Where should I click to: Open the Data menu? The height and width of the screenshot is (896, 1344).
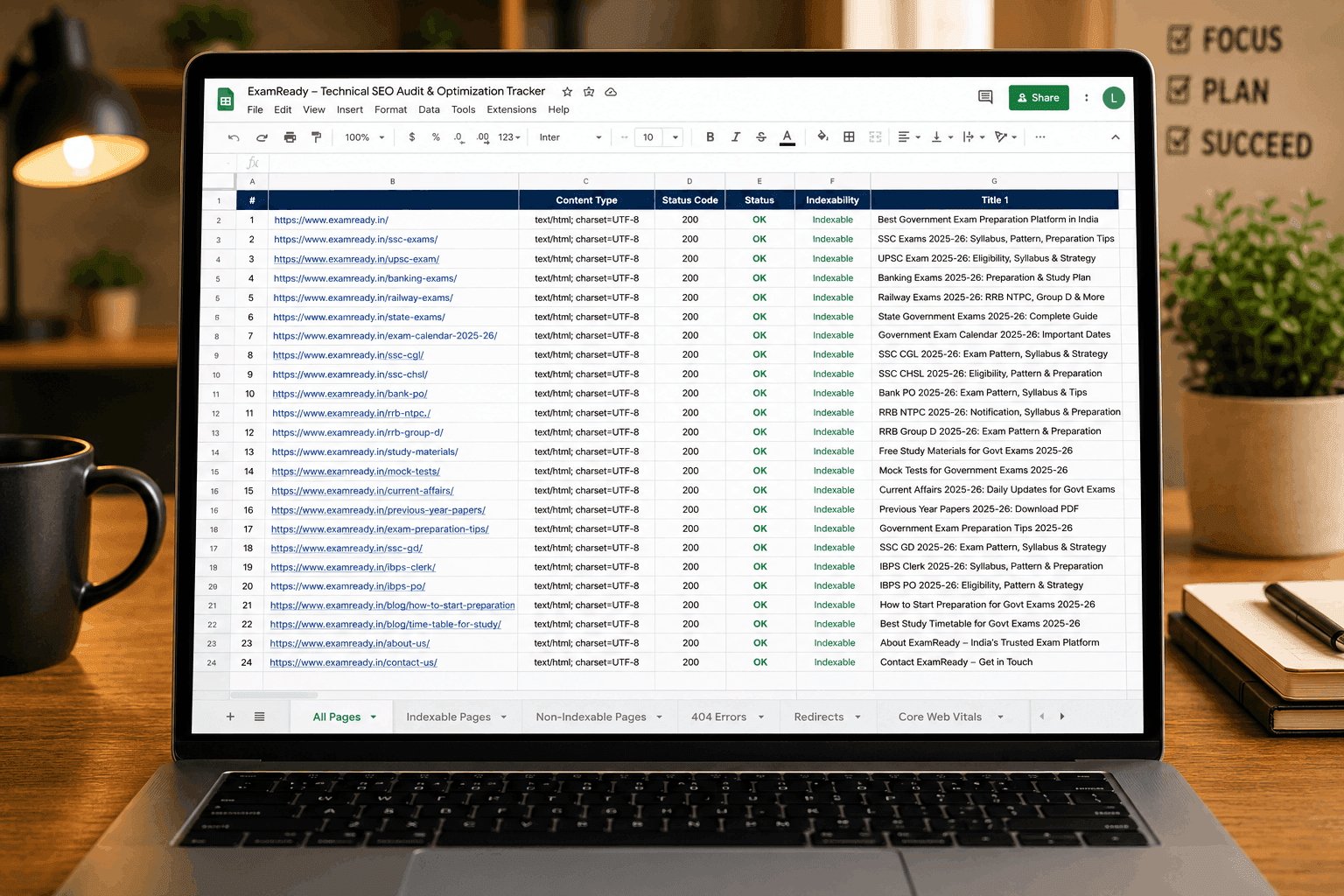pyautogui.click(x=430, y=110)
